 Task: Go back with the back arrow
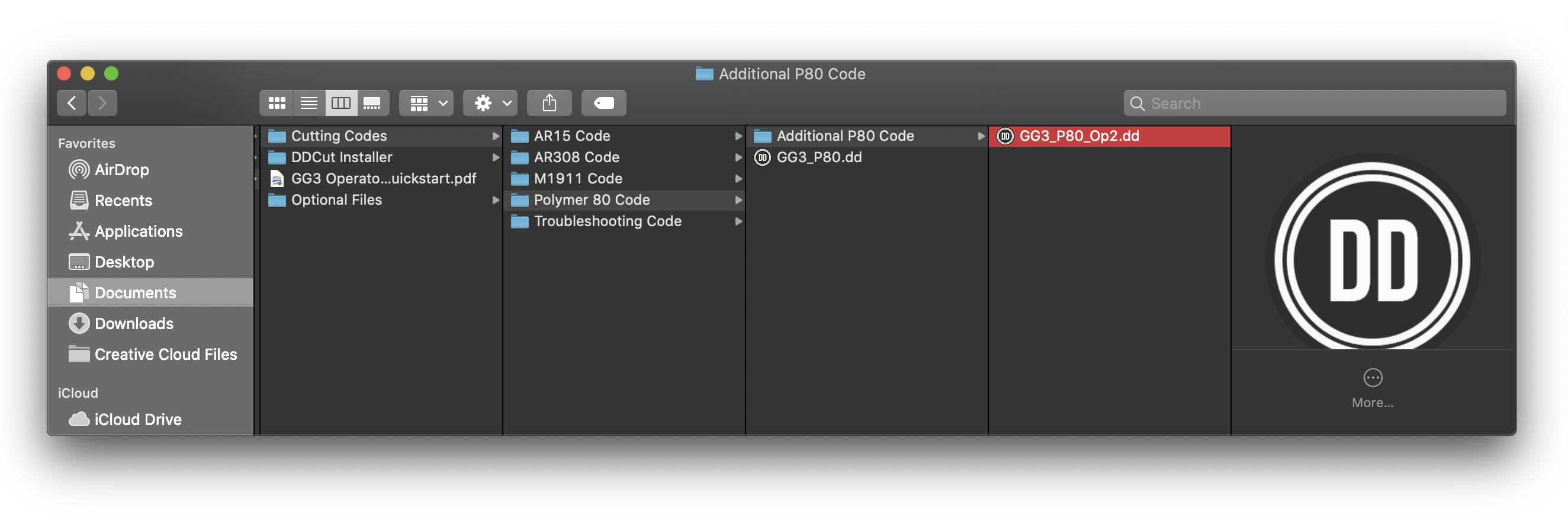coord(72,104)
